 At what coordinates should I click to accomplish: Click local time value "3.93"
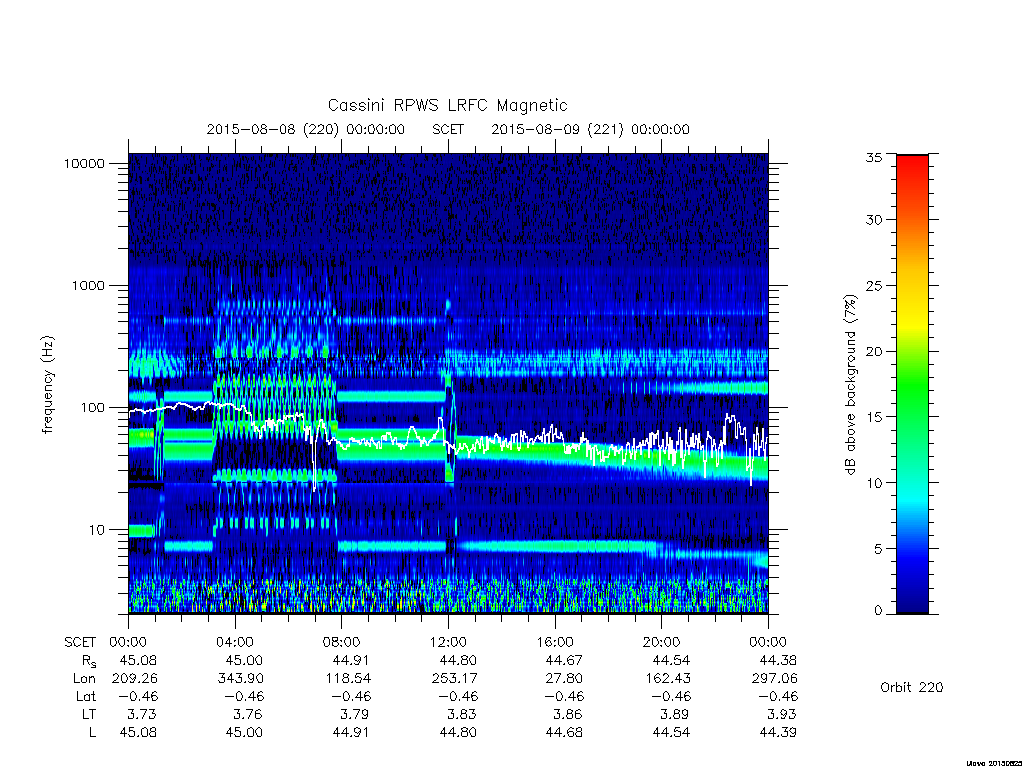click(x=782, y=714)
